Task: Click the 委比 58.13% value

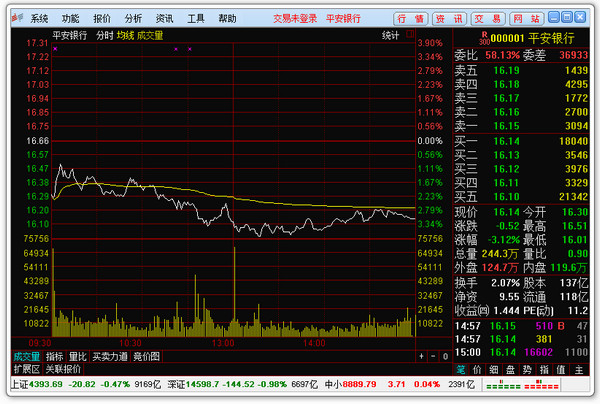Action: 502,55
